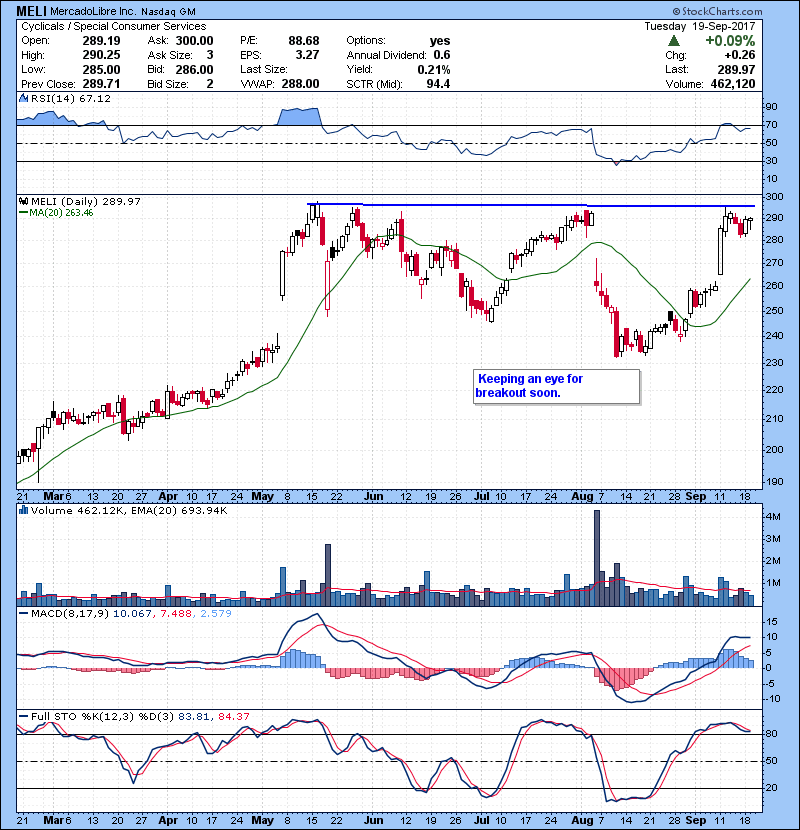The height and width of the screenshot is (830, 800).
Task: Click the date Tuesday 19-Sep-2017
Action: (x=700, y=26)
